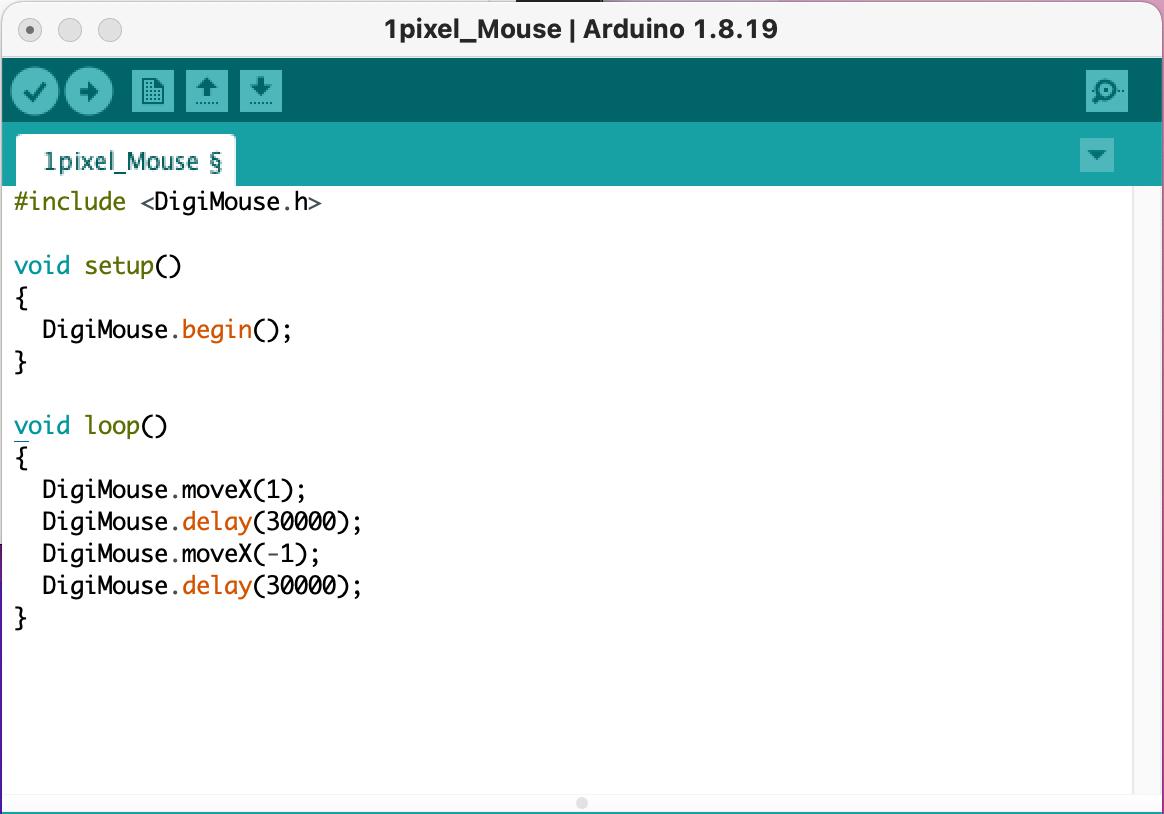Open the Serial Monitor magnifier icon
The height and width of the screenshot is (814, 1164).
coord(1106,91)
